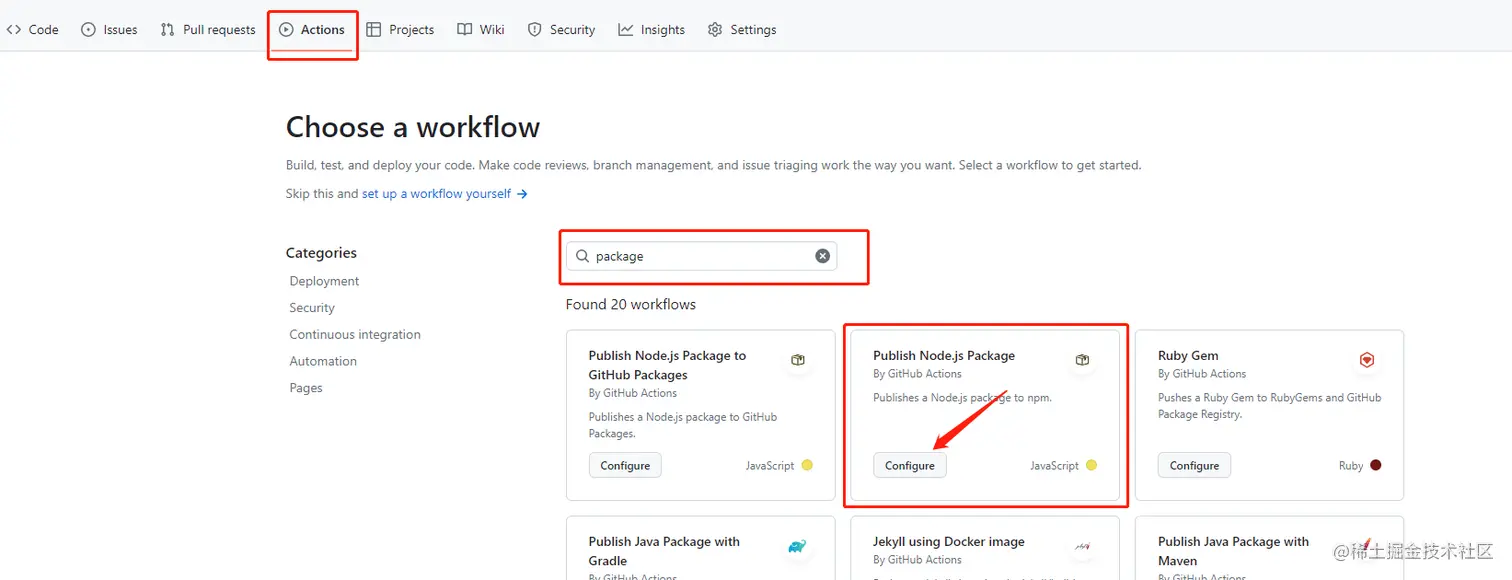The image size is (1512, 580).
Task: Open the Issues tab
Action: point(109,30)
